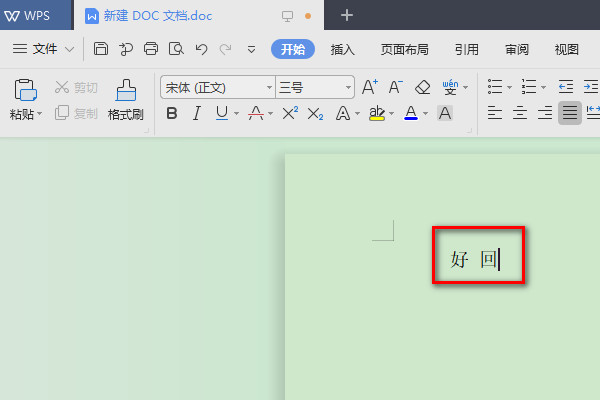Toggle Underline formatting

222,113
